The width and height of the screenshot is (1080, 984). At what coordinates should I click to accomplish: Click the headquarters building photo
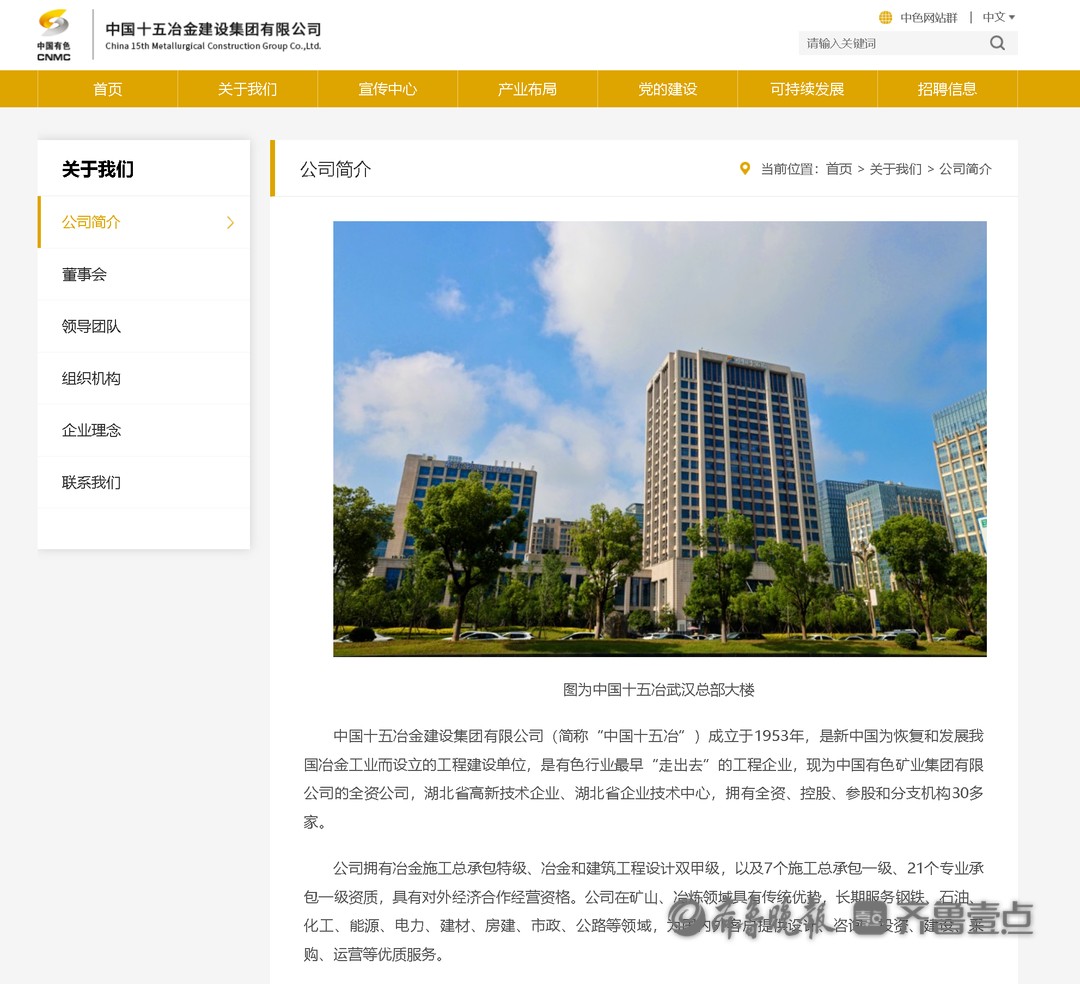pyautogui.click(x=659, y=438)
